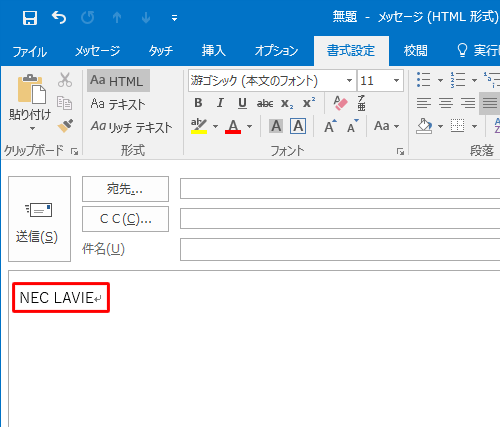This screenshot has width=500, height=427.
Task: Open the Customize Quick Access Toolbar arrow
Action: tap(174, 18)
